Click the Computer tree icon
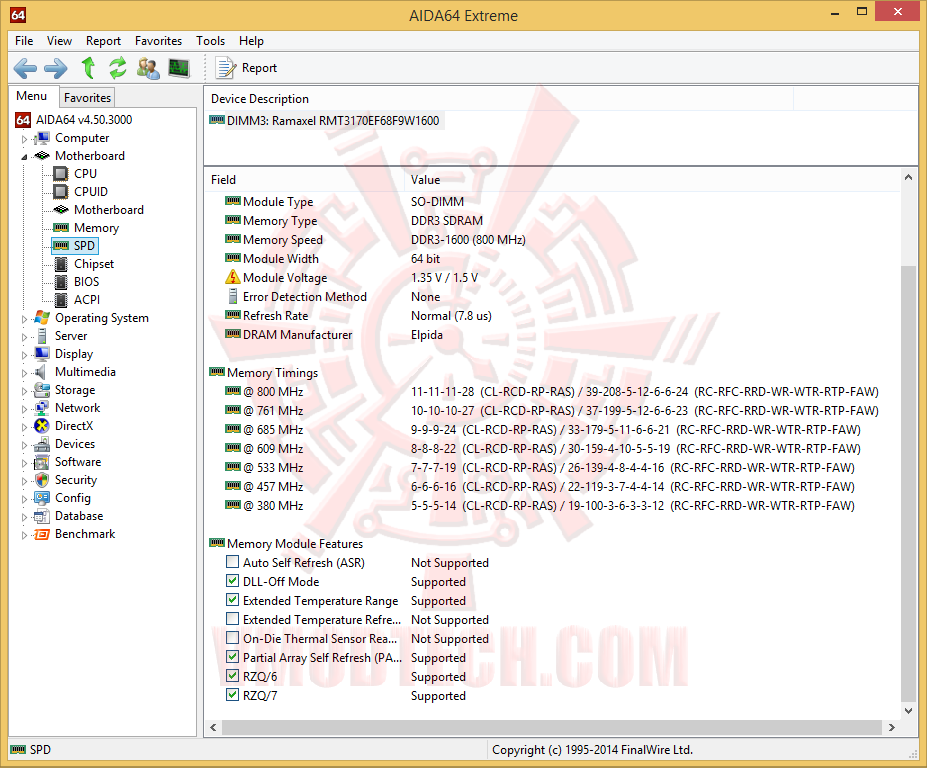Screen dimensions: 927x768 (x=41, y=138)
